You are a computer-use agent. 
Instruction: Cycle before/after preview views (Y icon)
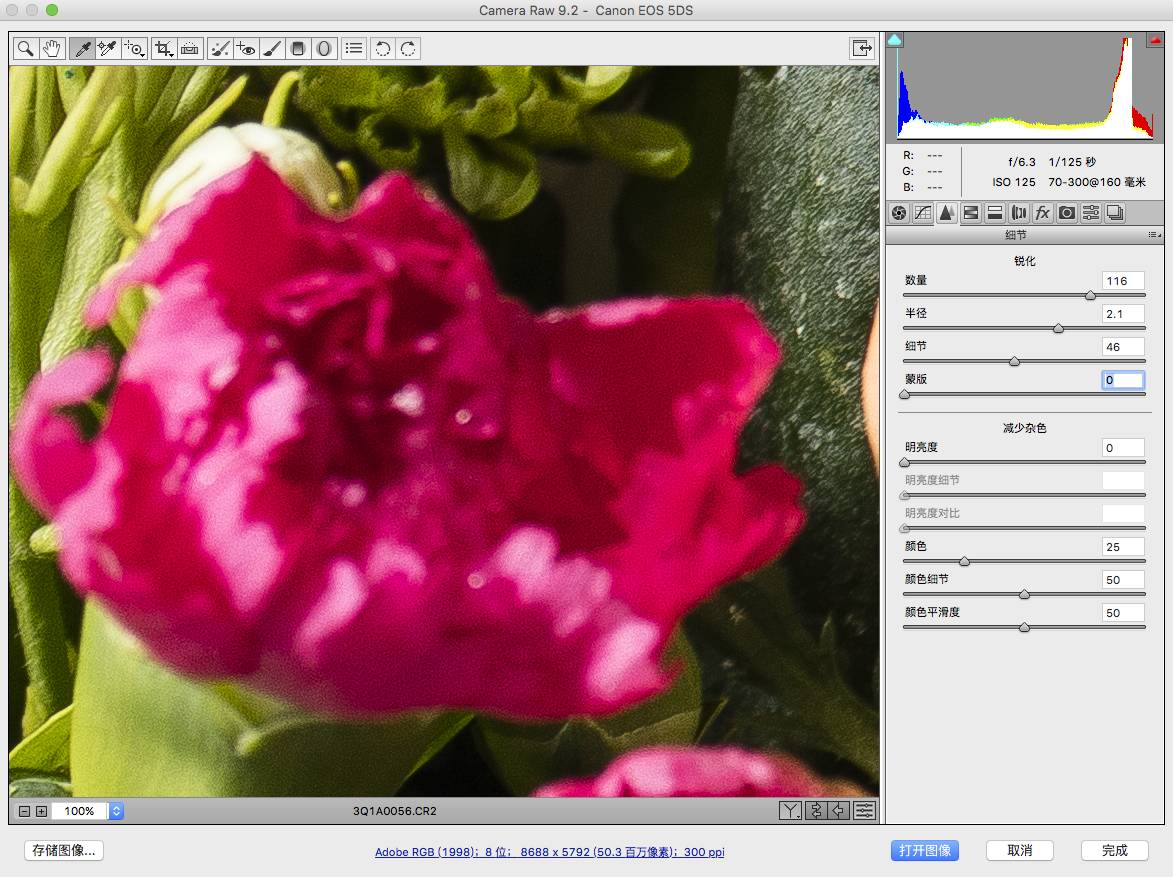point(790,810)
